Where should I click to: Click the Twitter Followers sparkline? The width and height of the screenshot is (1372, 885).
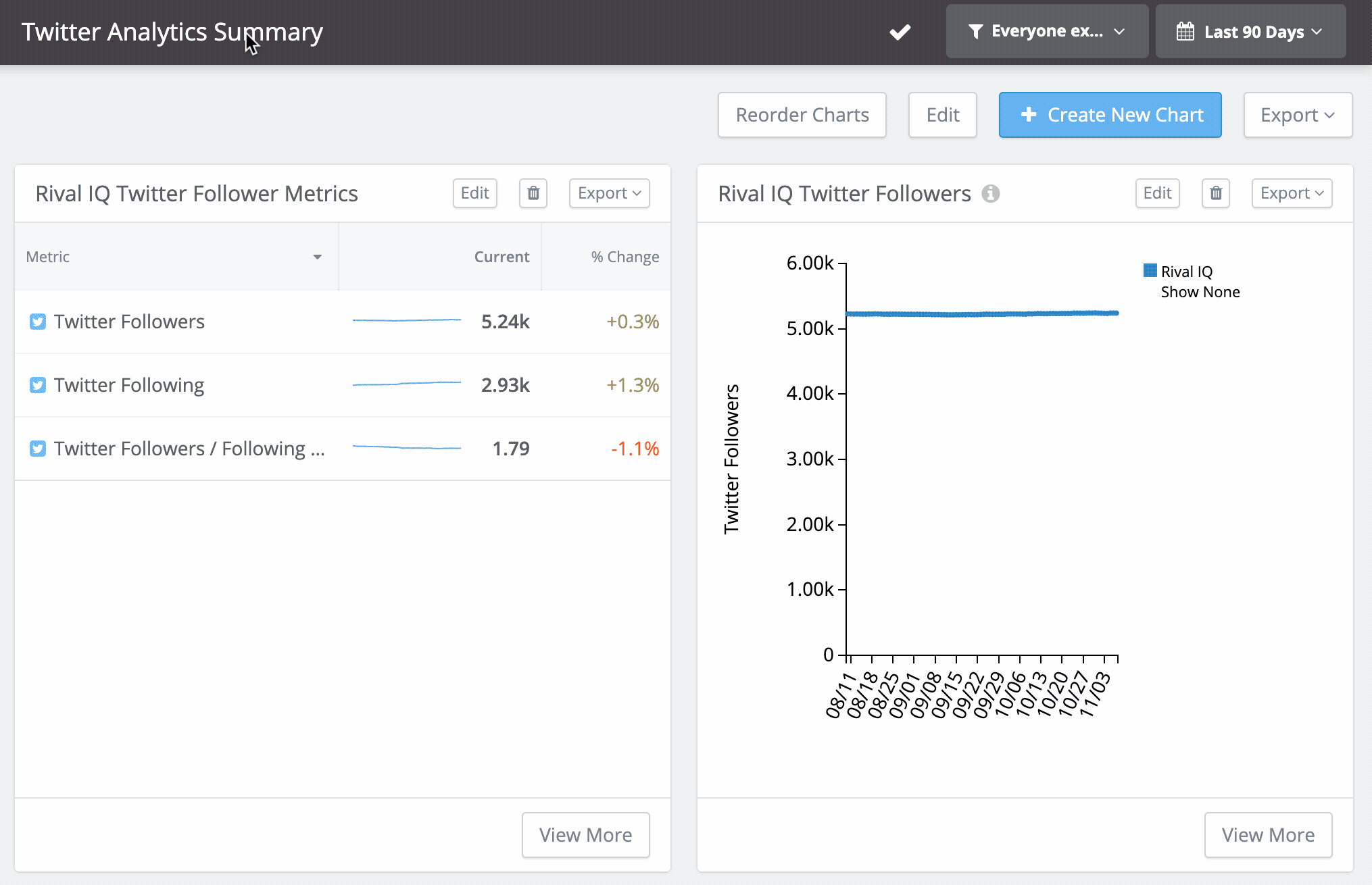pyautogui.click(x=407, y=320)
